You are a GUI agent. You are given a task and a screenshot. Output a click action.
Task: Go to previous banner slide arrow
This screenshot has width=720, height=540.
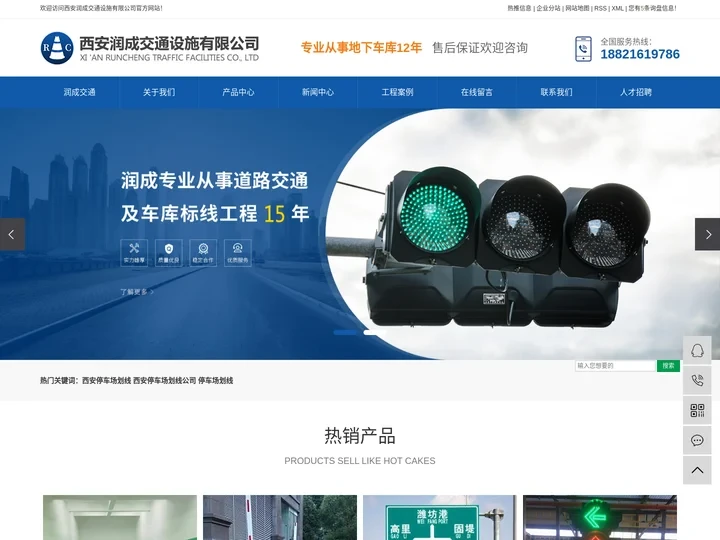[x=12, y=234]
